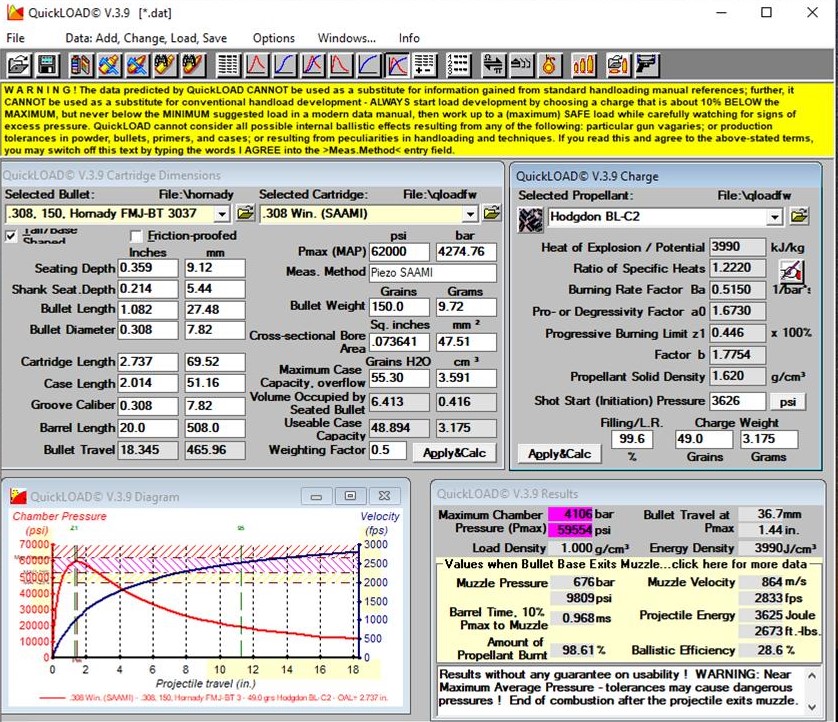Screen dimensions: 838x722
Task: Click the propellant icon beside Hodgdon BL-C2
Action: [x=530, y=217]
